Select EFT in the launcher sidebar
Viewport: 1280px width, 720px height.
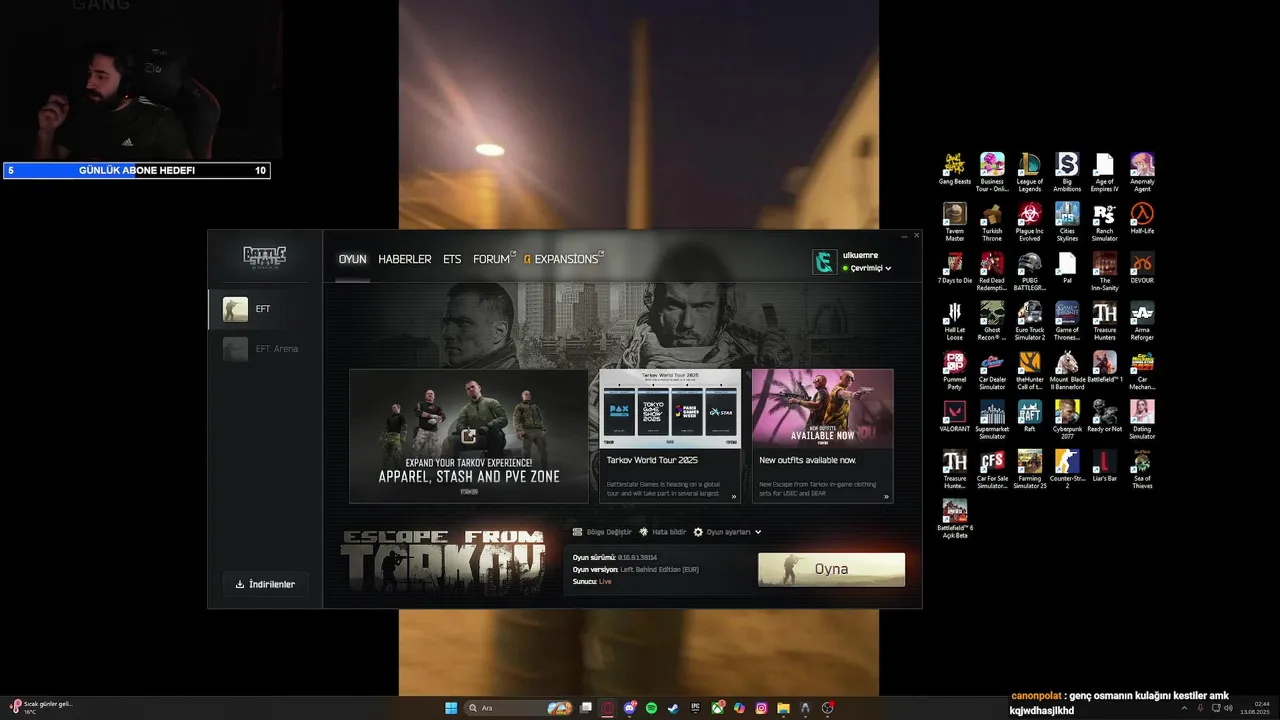click(x=265, y=309)
